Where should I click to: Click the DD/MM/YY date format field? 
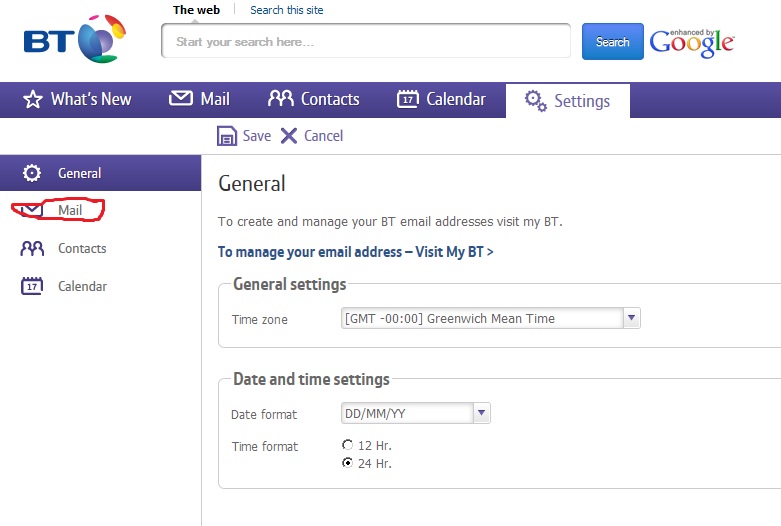pyautogui.click(x=415, y=413)
